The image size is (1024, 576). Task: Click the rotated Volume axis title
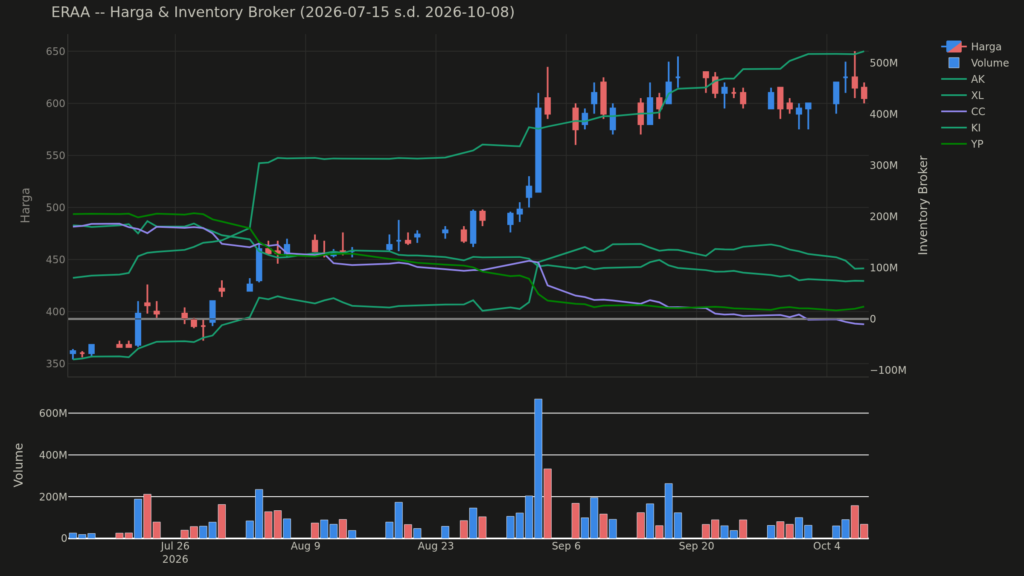pyautogui.click(x=18, y=464)
